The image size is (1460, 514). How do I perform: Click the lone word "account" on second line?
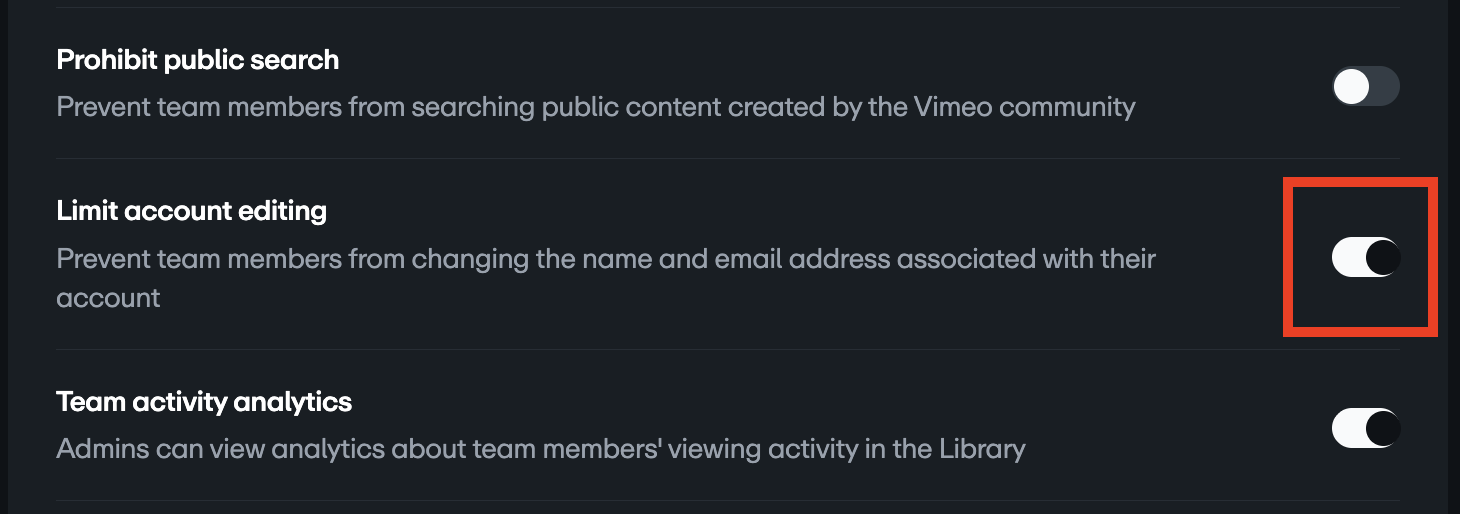108,298
